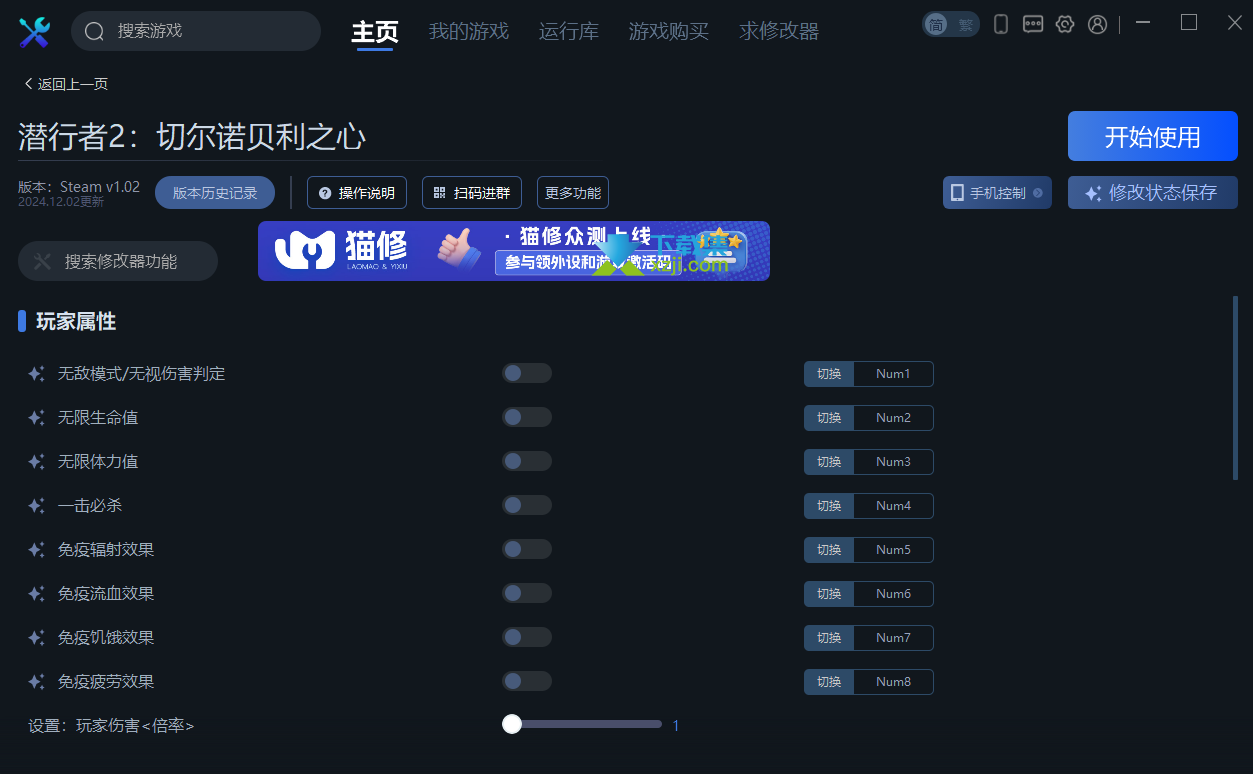Click sparkle icon beside 无限体力值
The width and height of the screenshot is (1253, 774).
(x=36, y=462)
